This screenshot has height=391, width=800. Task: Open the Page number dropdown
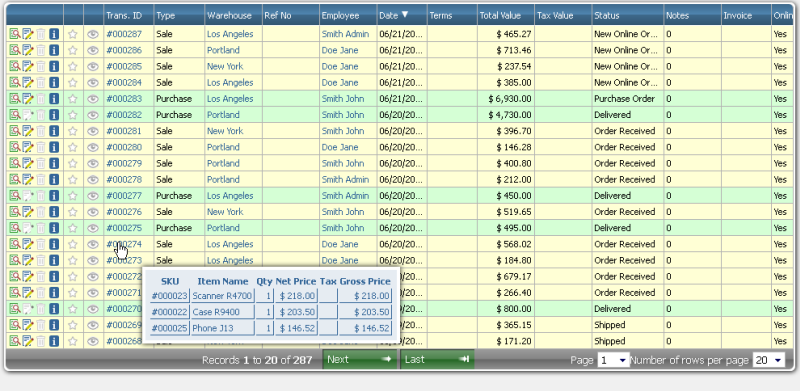point(613,360)
